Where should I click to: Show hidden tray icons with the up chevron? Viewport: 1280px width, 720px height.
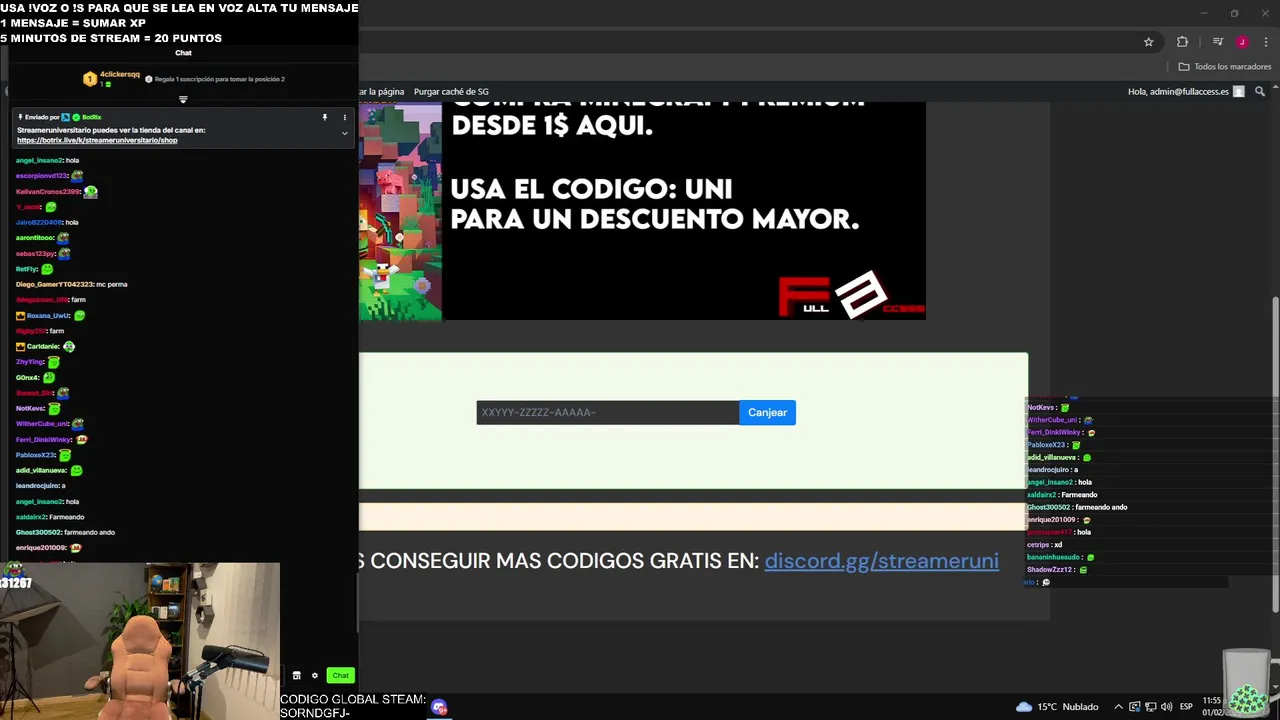(x=1118, y=707)
